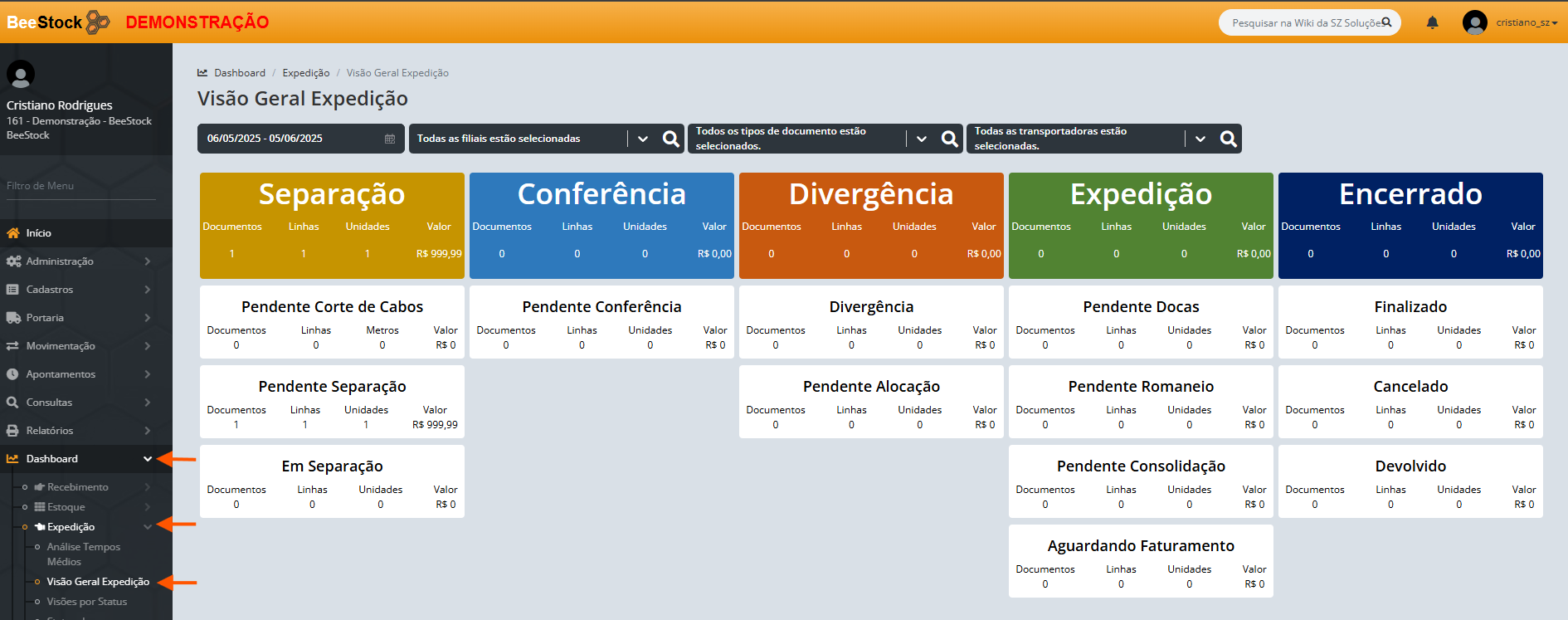Click the magnifier icon beside the transportadoras filter
The image size is (1568, 620).
1228,139
